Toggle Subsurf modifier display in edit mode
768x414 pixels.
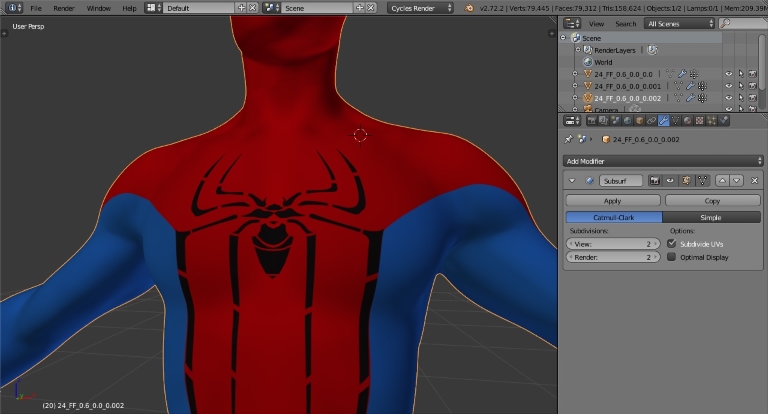[686, 181]
